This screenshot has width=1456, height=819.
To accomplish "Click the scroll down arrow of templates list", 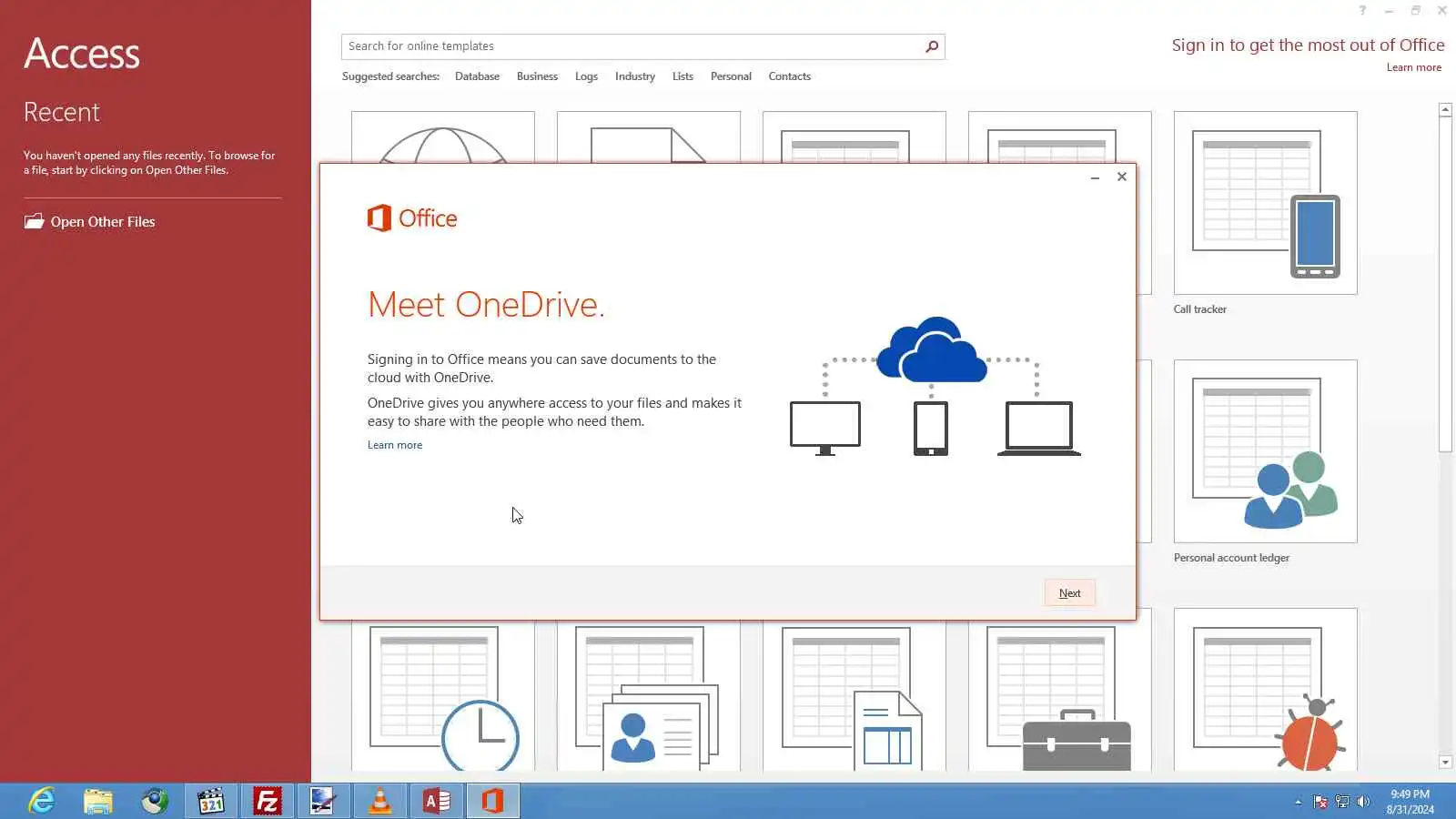I will pyautogui.click(x=1445, y=763).
